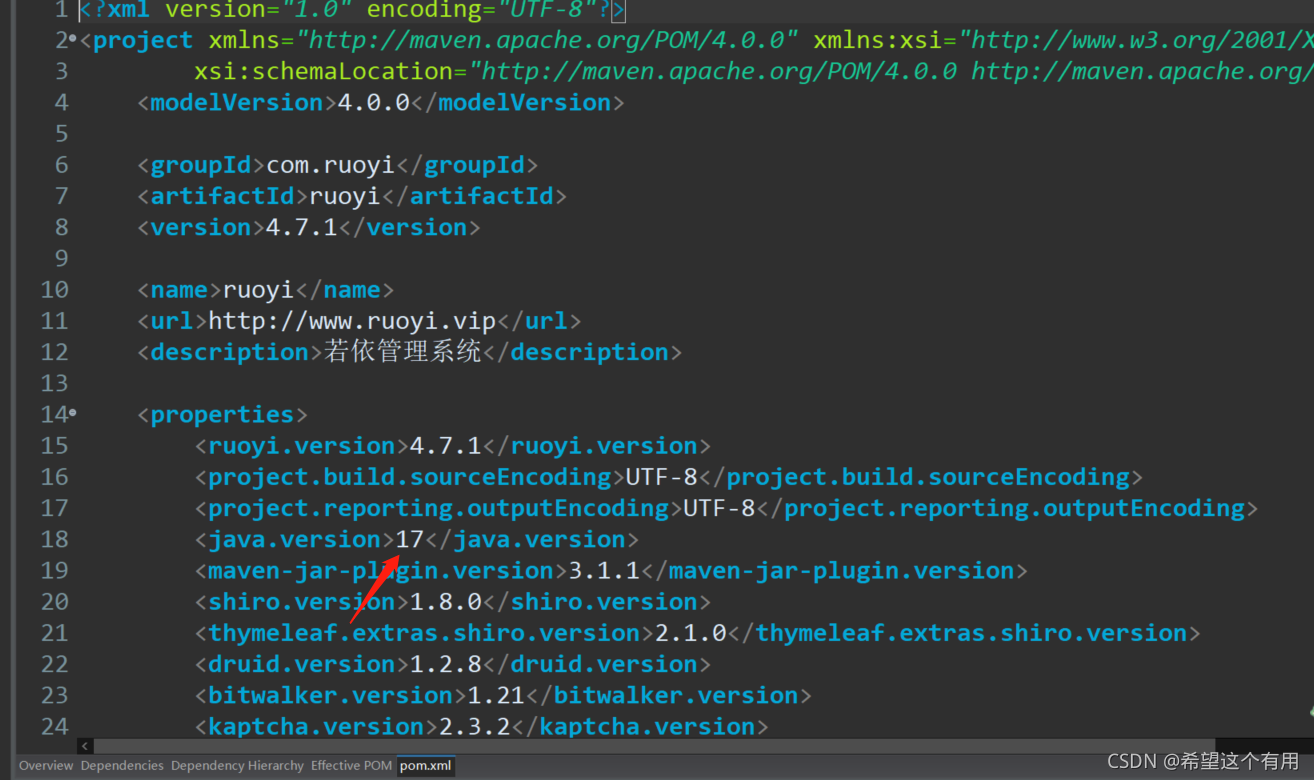Click the druid.version value 1.2.8
Screen dimensions: 1314x780
(x=446, y=664)
